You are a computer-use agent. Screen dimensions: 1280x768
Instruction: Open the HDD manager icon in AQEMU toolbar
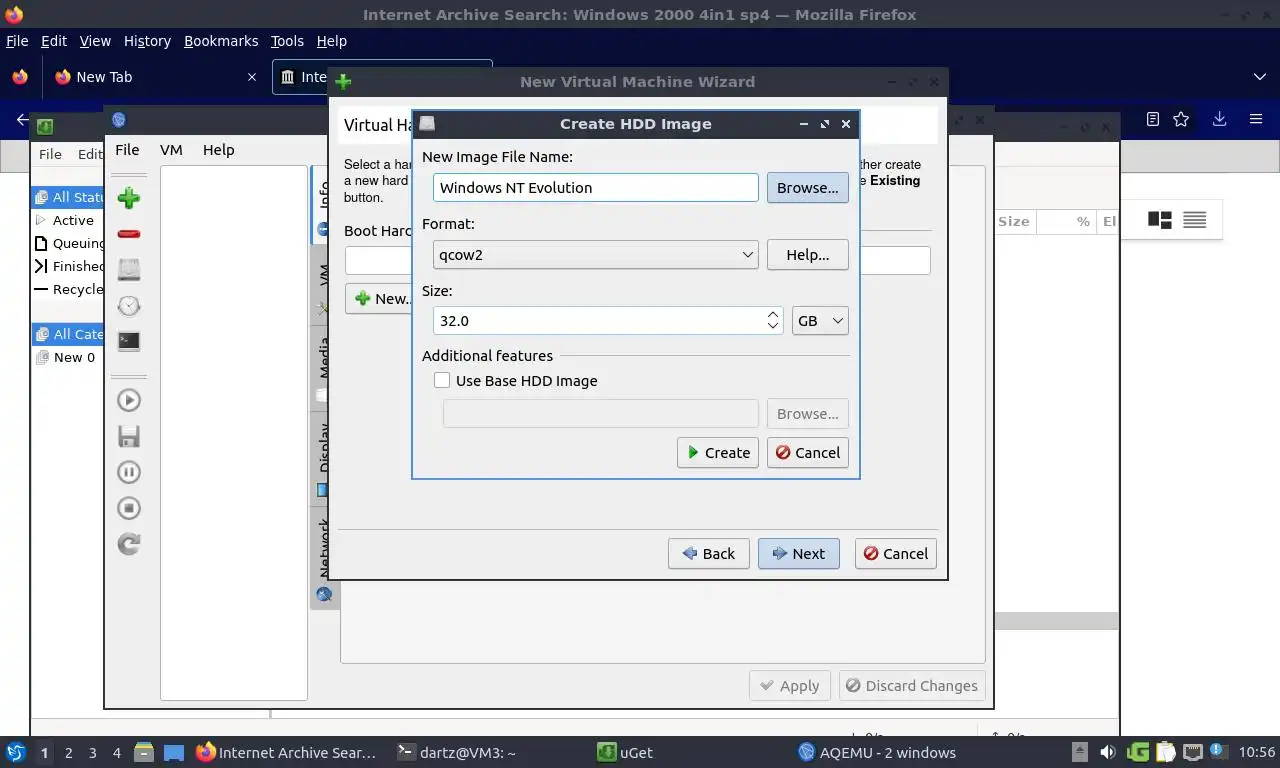point(129,269)
